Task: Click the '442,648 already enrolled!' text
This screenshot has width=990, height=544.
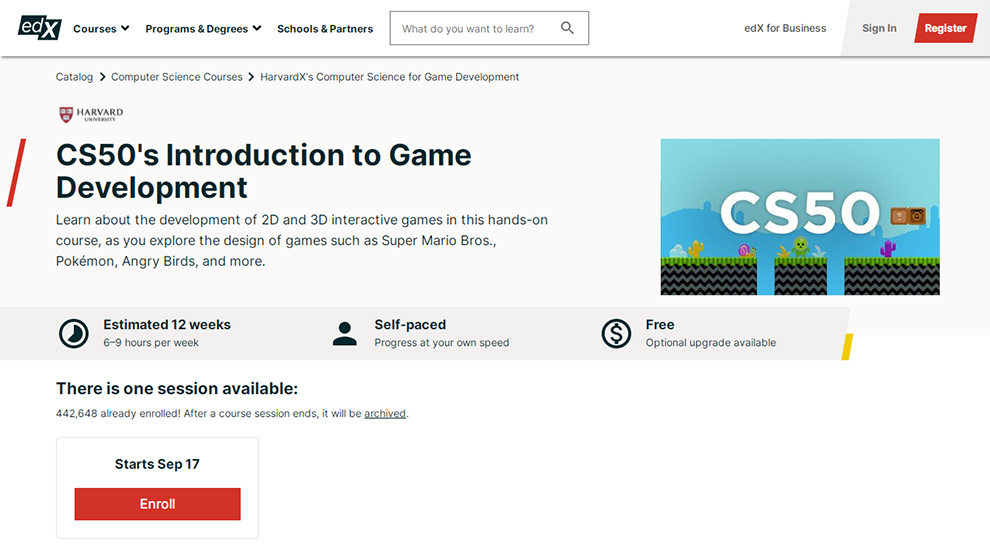Action: coord(118,413)
